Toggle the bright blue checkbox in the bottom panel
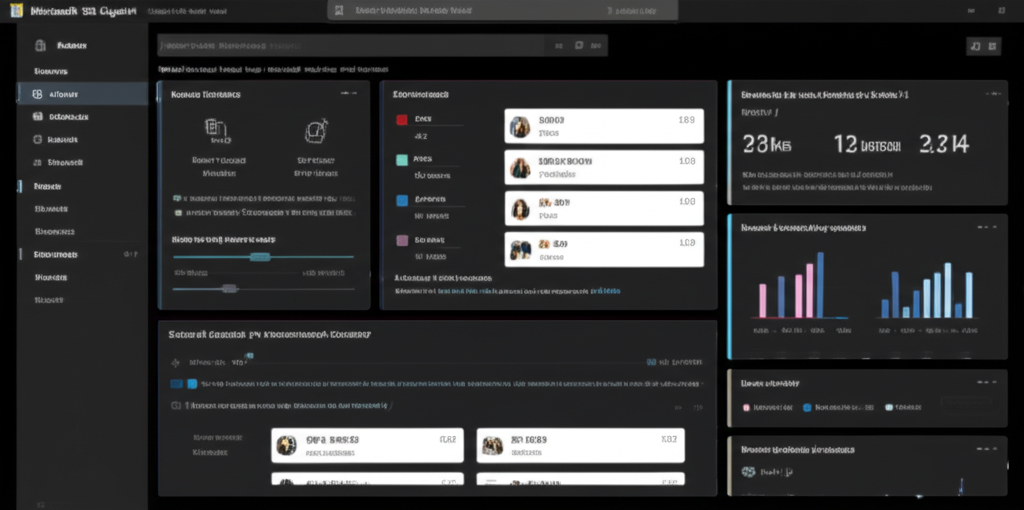This screenshot has height=510, width=1024. pyautogui.click(x=192, y=384)
